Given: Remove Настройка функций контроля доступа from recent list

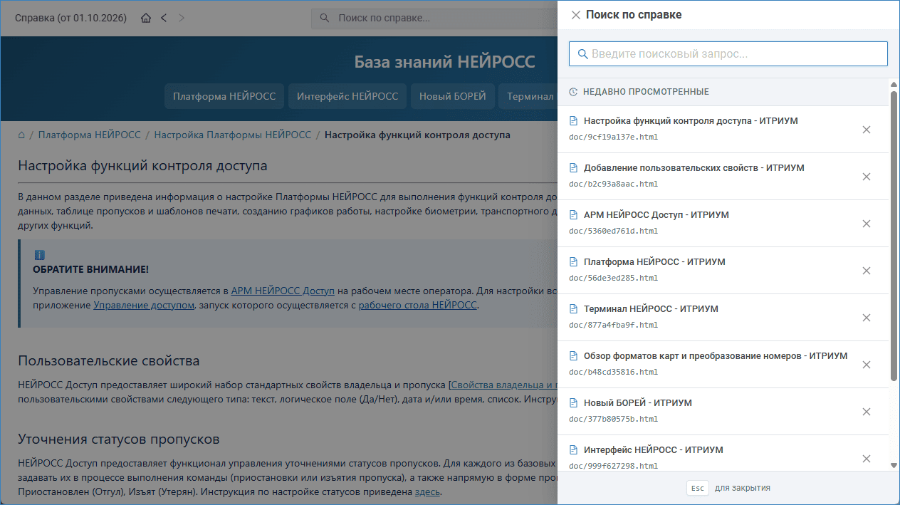Looking at the screenshot, I should coord(866,130).
